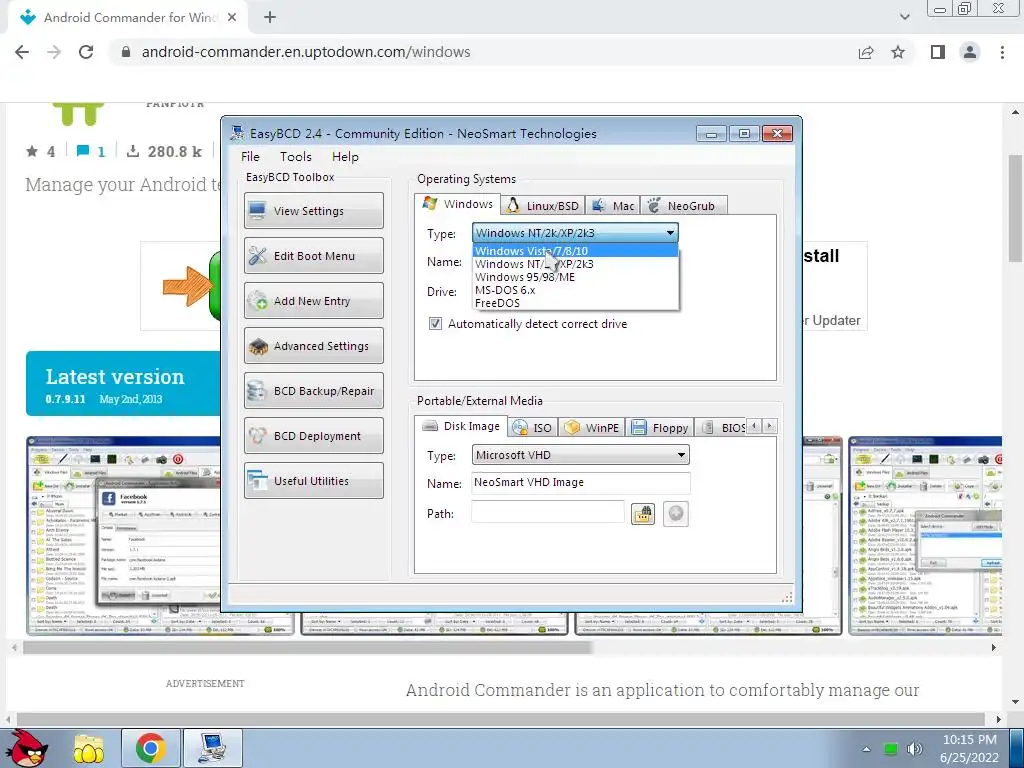Open the Tools menu in EasyBCD

click(x=296, y=157)
